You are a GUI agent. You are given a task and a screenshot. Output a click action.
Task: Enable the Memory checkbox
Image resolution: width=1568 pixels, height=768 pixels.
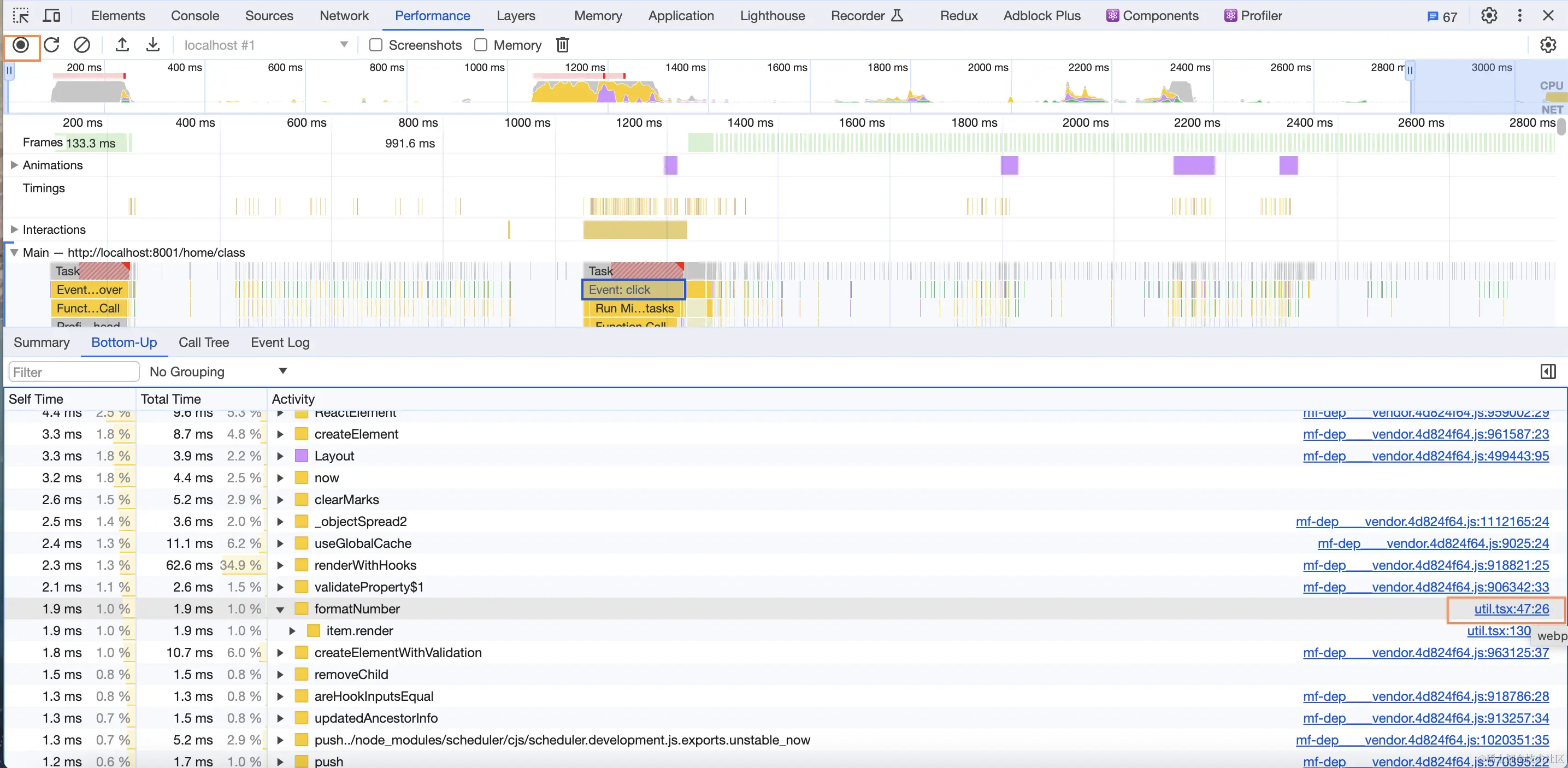coord(481,45)
